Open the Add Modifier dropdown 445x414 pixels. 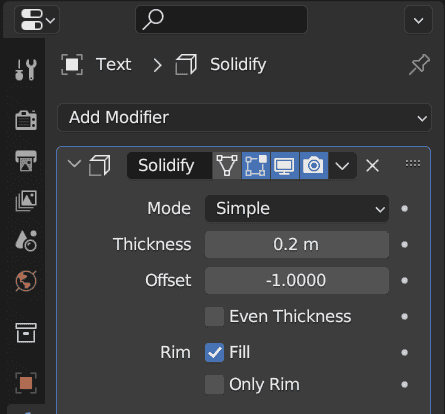pyautogui.click(x=244, y=118)
